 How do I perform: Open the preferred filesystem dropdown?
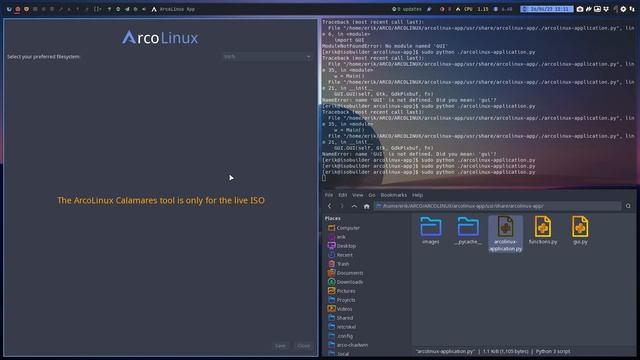(x=267, y=57)
